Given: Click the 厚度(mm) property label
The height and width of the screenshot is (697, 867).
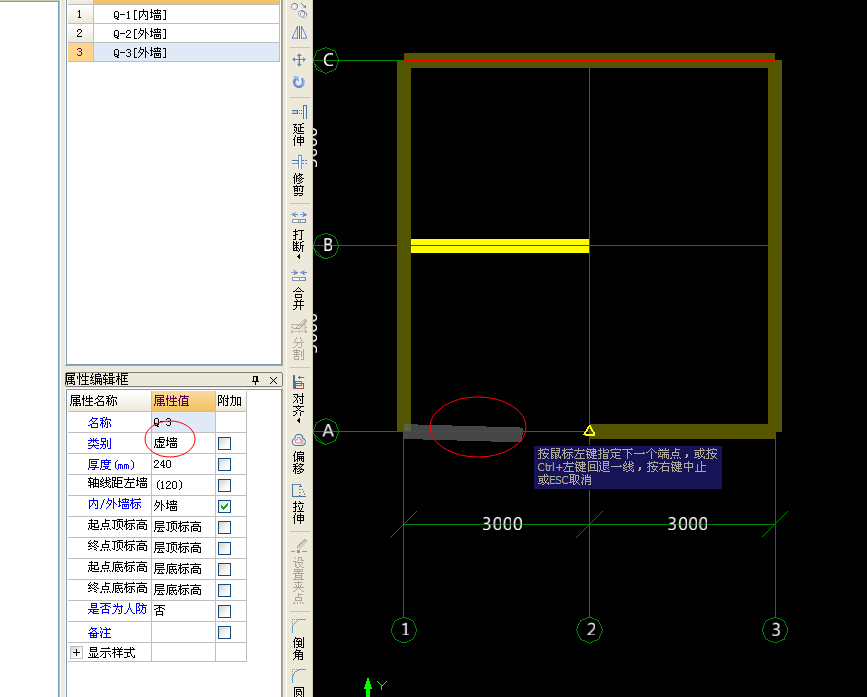Looking at the screenshot, I should [x=111, y=465].
